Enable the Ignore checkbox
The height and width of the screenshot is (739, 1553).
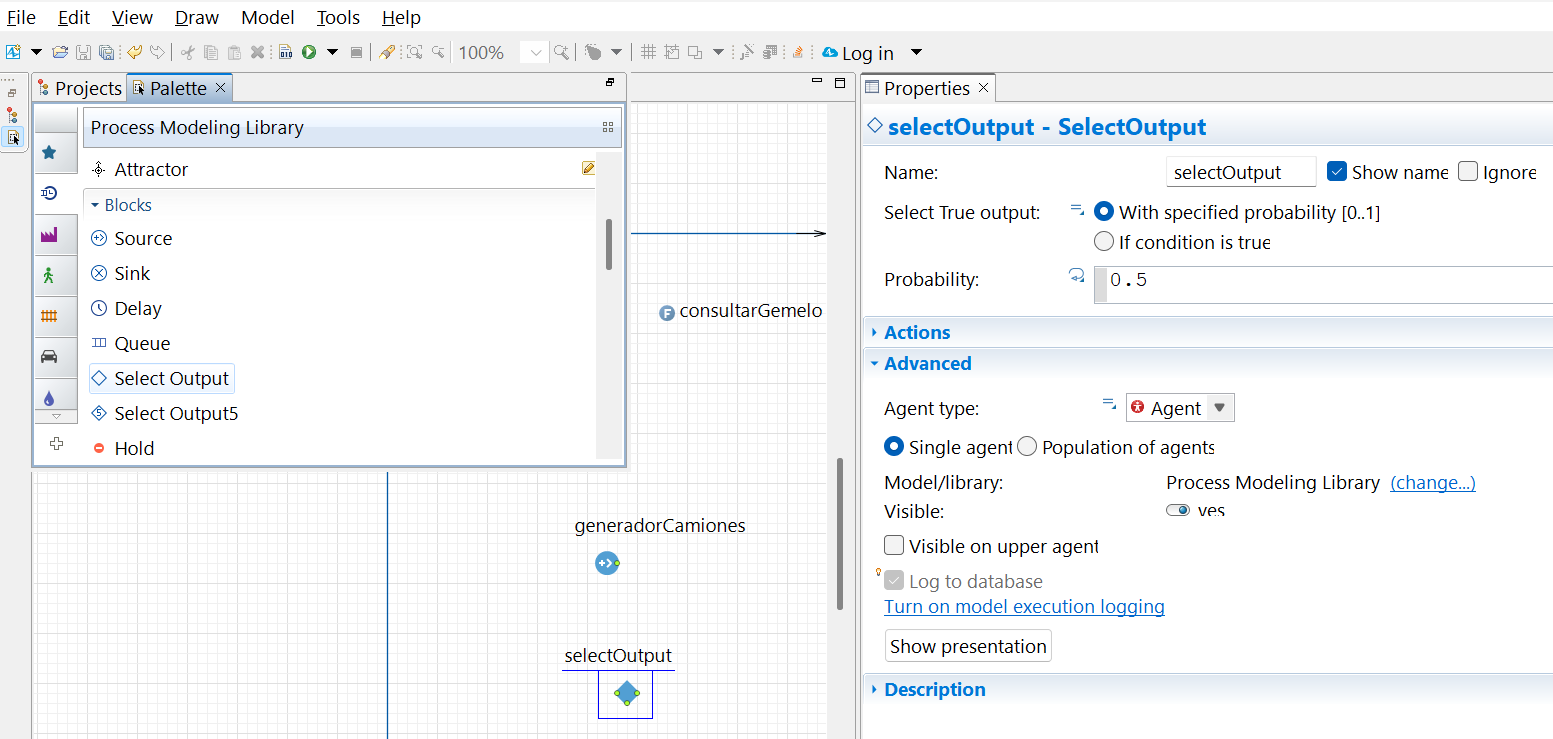point(1468,172)
